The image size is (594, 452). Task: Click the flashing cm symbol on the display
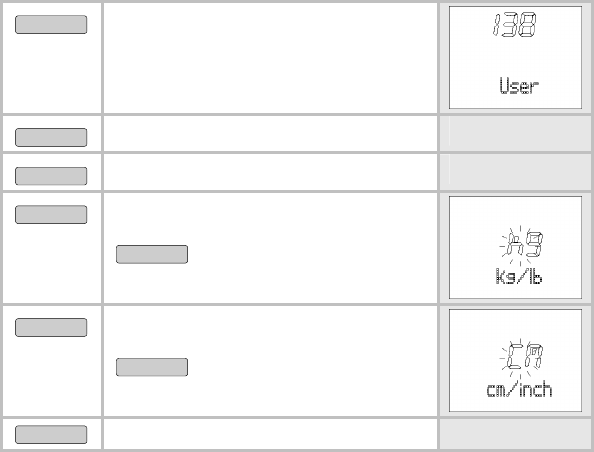(522, 357)
